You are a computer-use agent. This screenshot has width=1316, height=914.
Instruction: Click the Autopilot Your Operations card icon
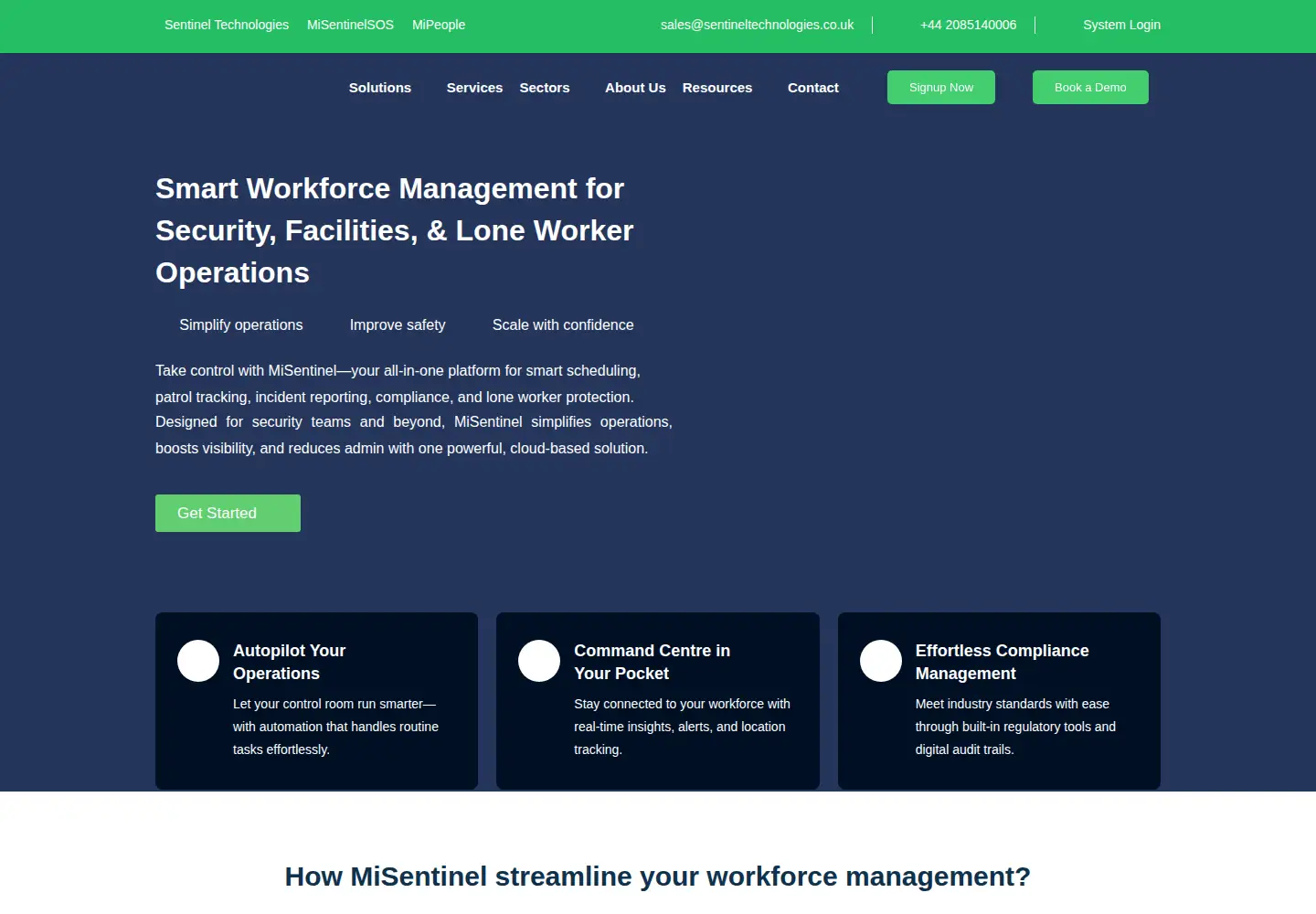tap(198, 661)
